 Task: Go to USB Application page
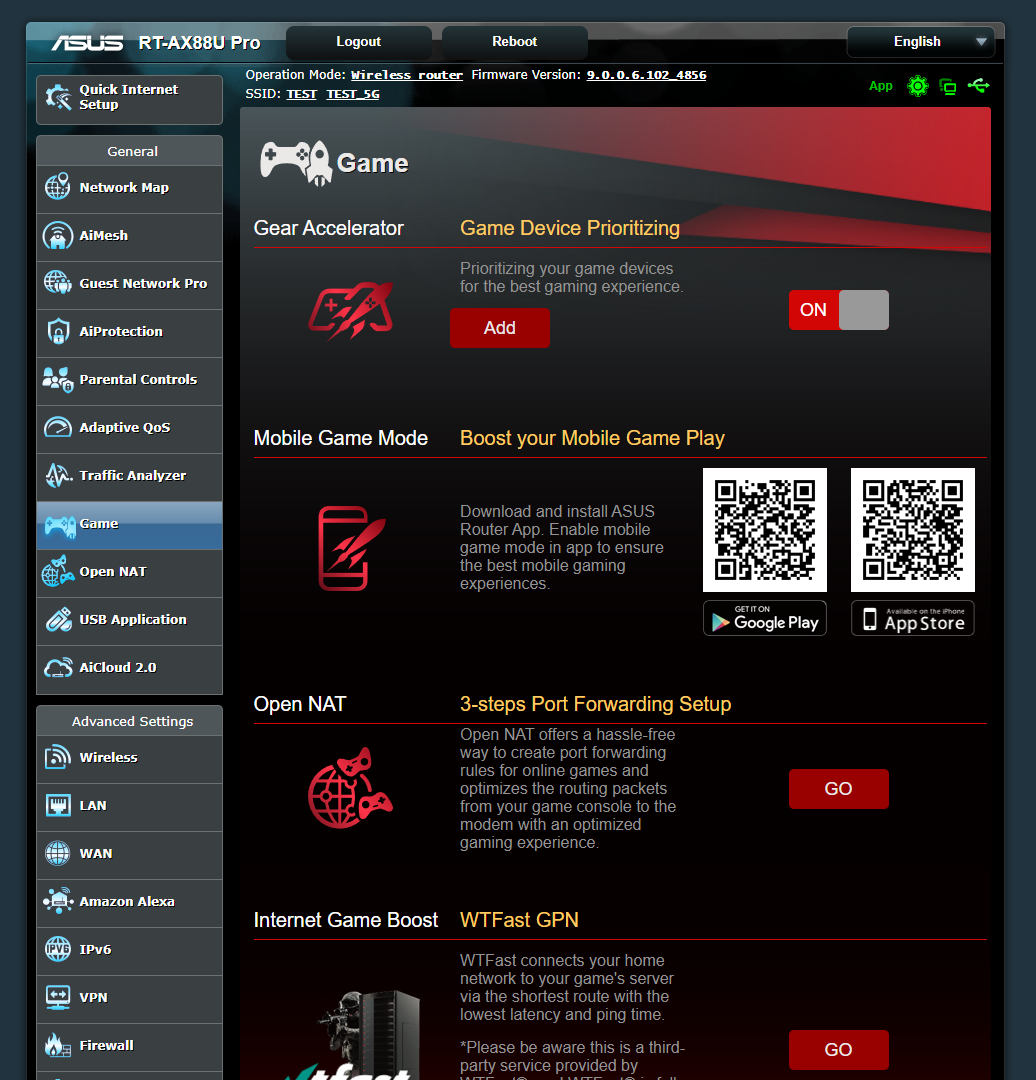(x=130, y=621)
